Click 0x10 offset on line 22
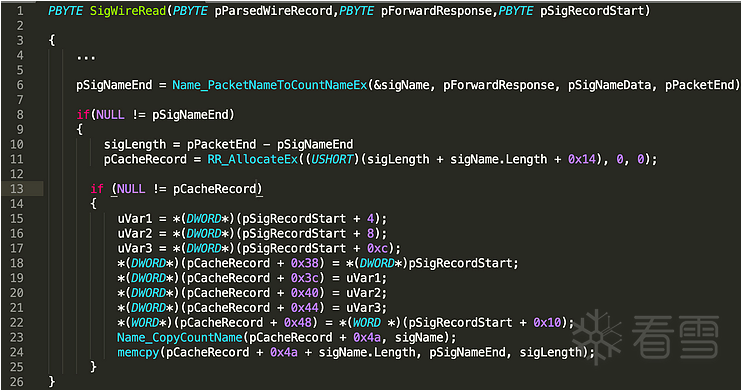Screen dimensions: 741x390 (x=547, y=323)
